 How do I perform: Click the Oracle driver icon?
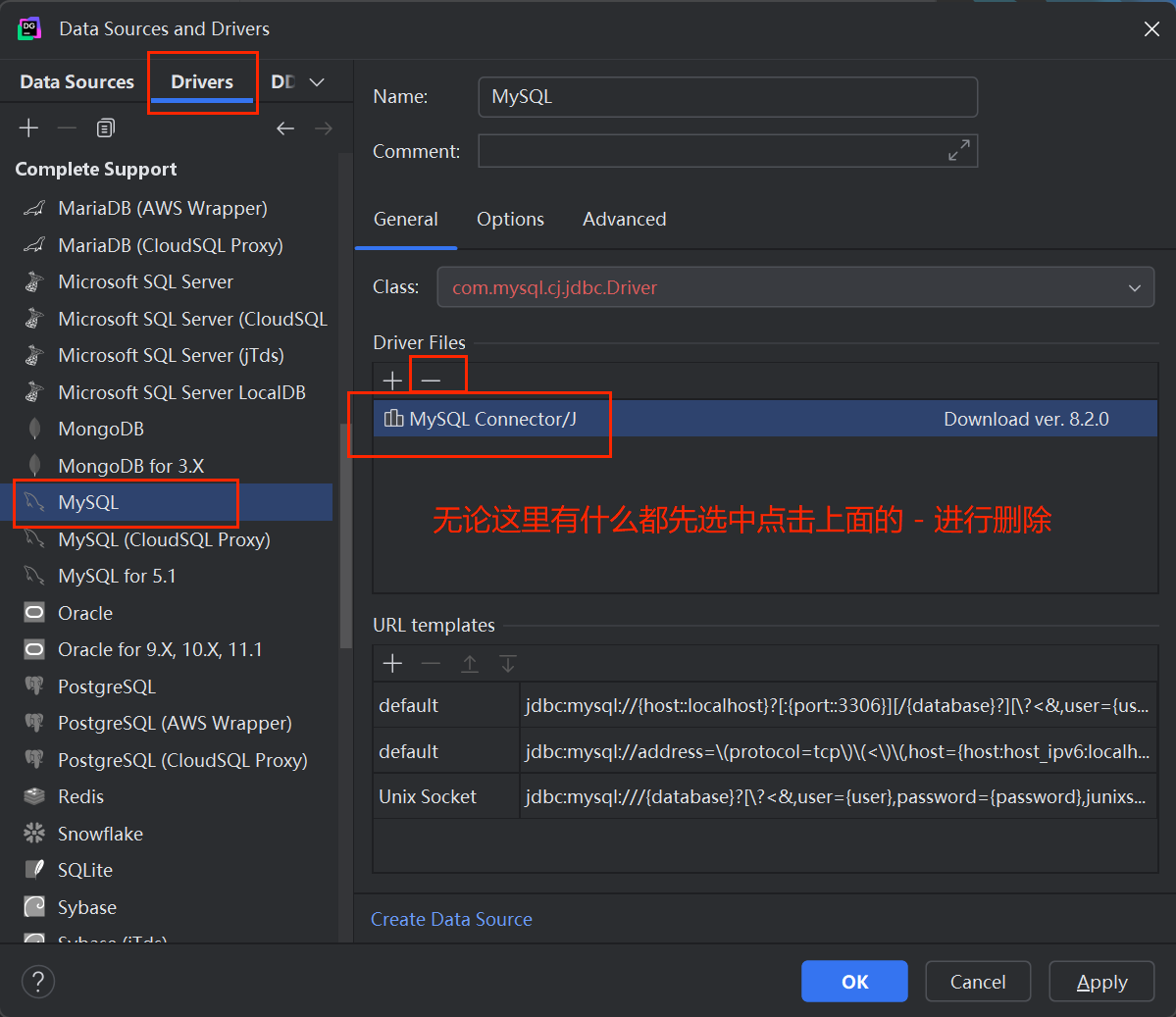[33, 613]
